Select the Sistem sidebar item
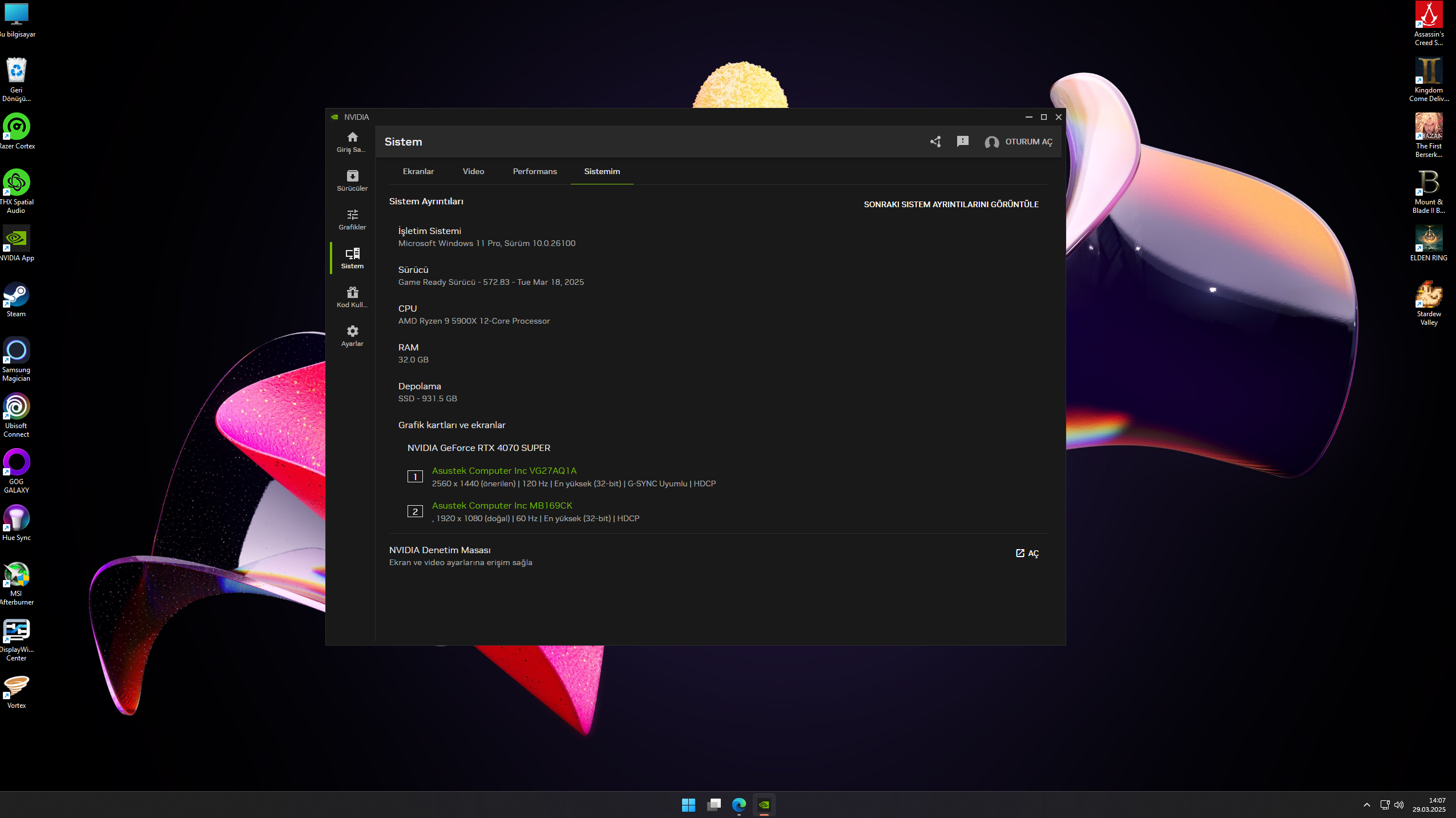The image size is (1456, 818). [x=352, y=258]
